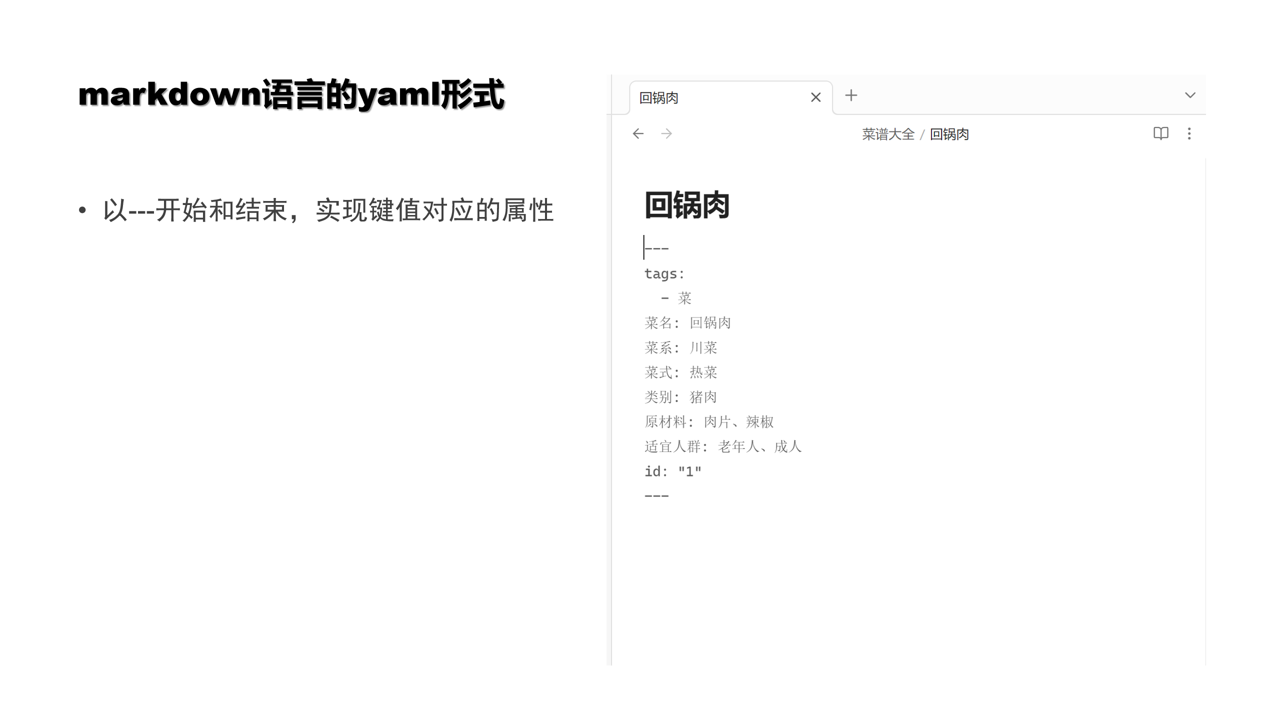Navigate back with the left arrow
1280x720 pixels.
coord(638,134)
